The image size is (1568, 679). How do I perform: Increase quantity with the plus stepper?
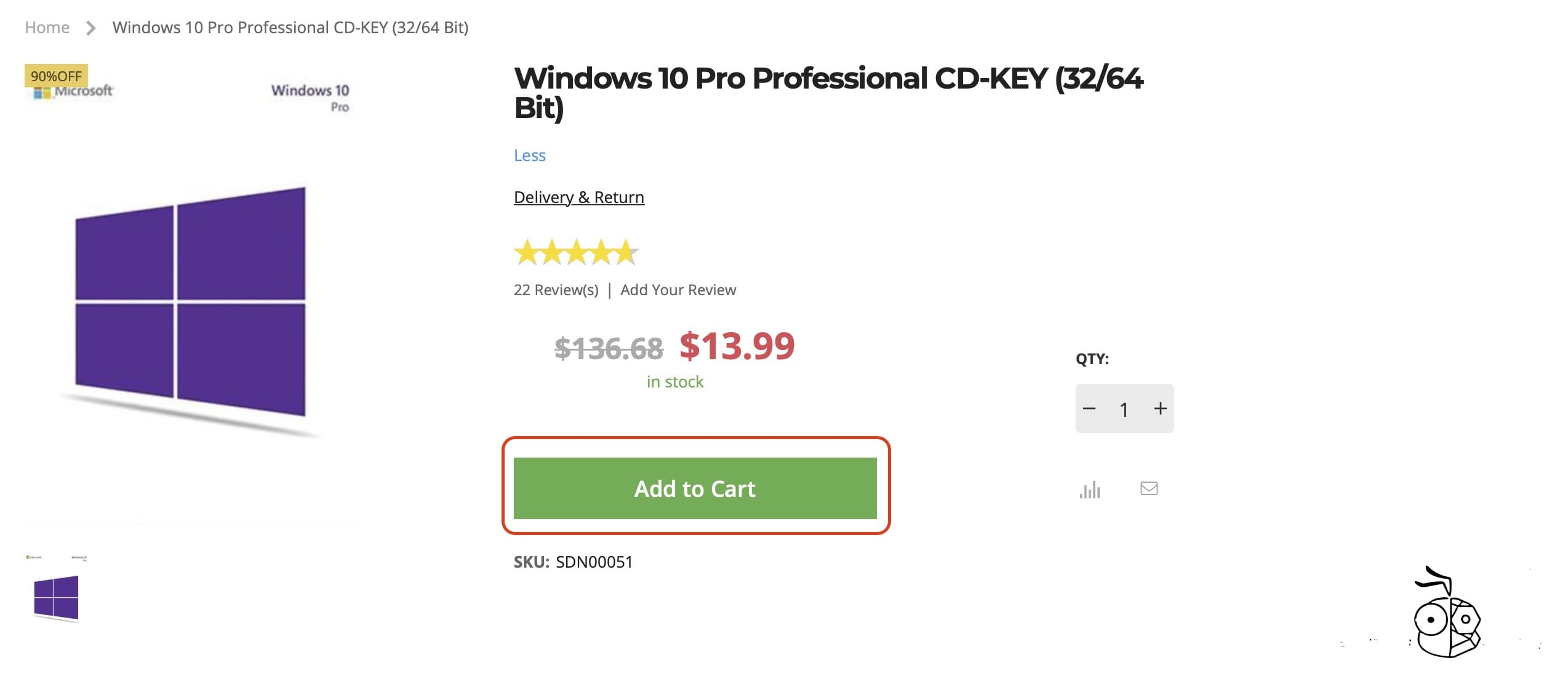pyautogui.click(x=1161, y=408)
